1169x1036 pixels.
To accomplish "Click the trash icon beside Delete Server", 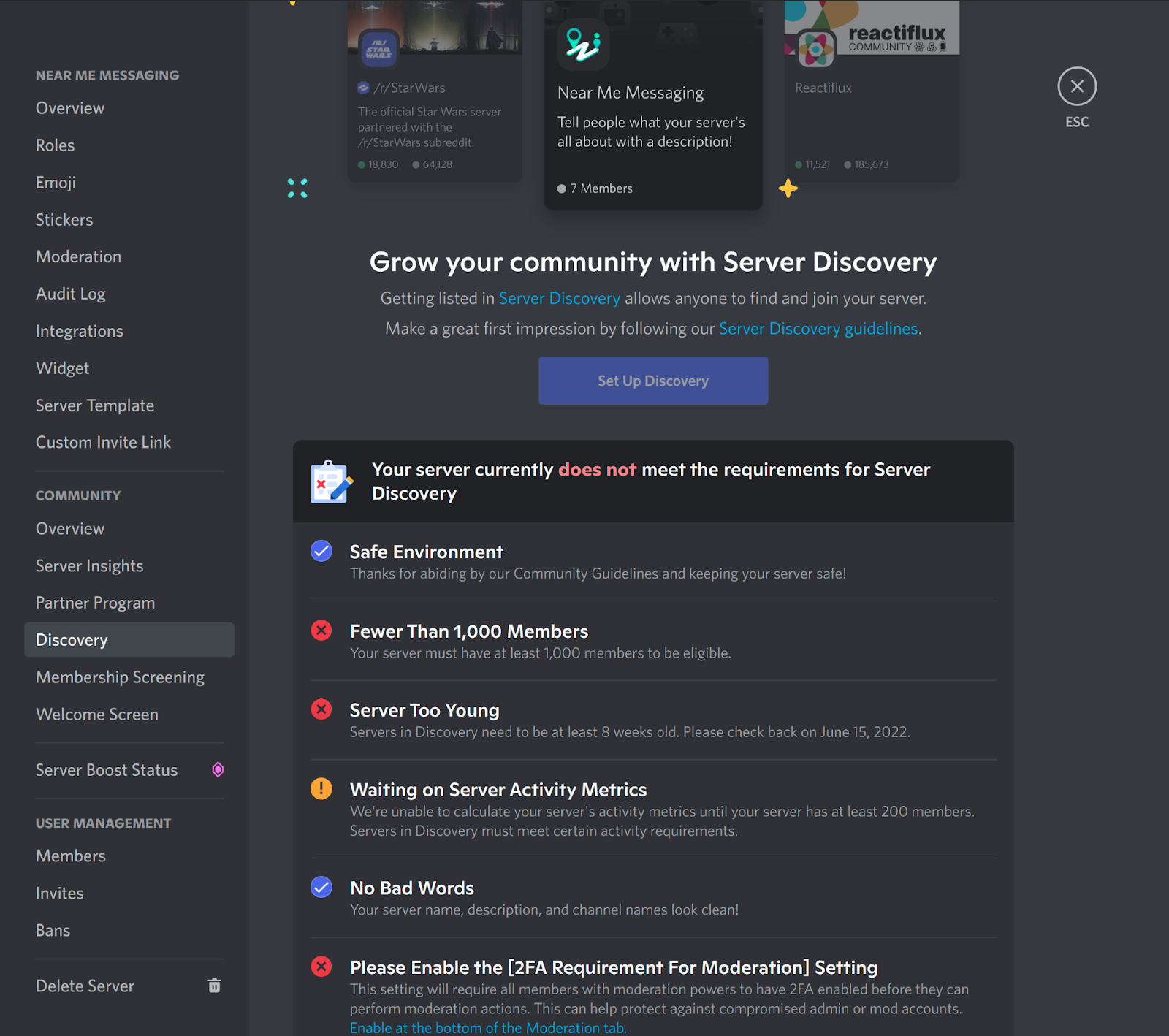I will coord(214,986).
